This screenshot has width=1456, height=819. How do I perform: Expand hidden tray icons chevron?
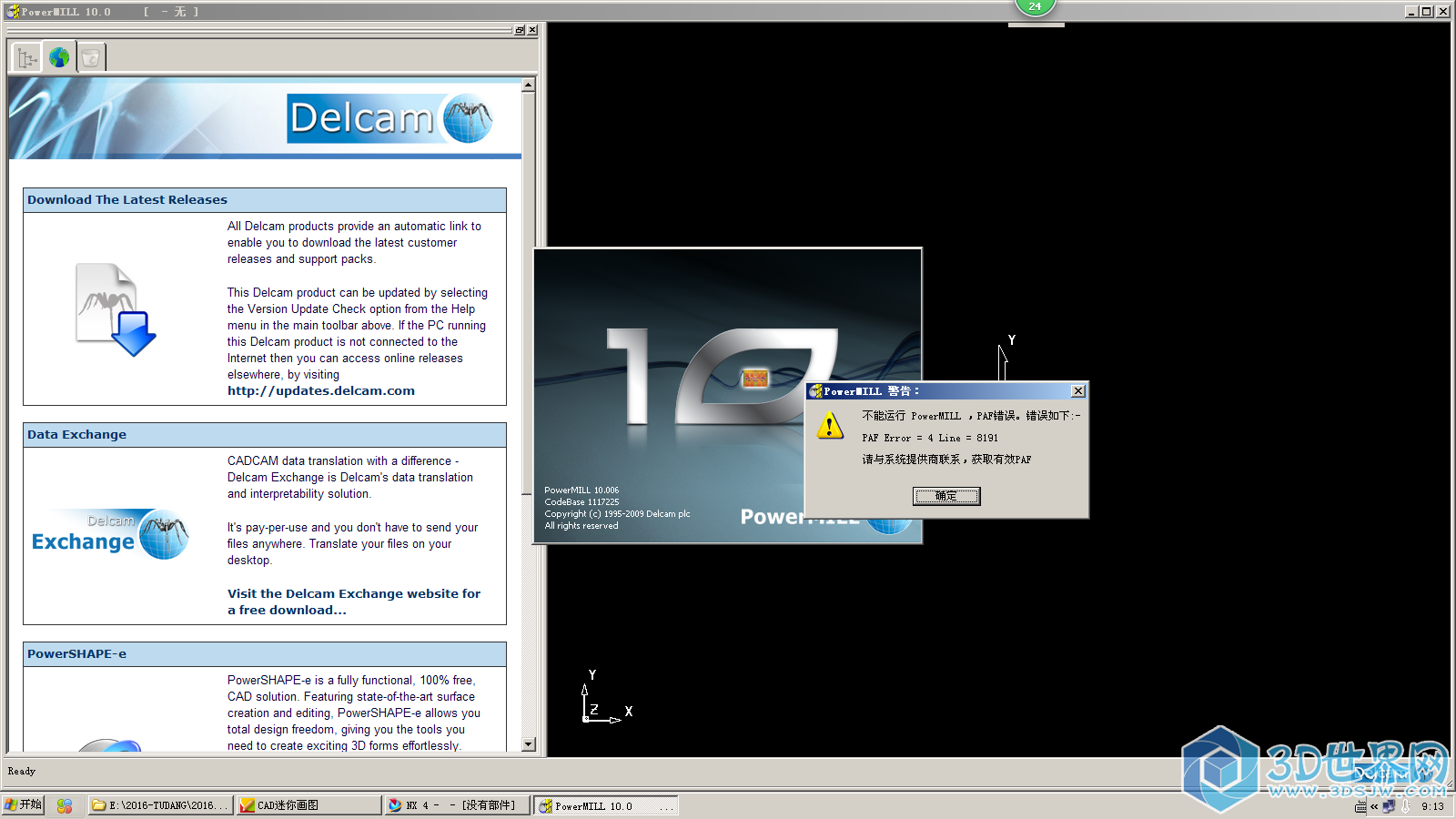(1374, 806)
